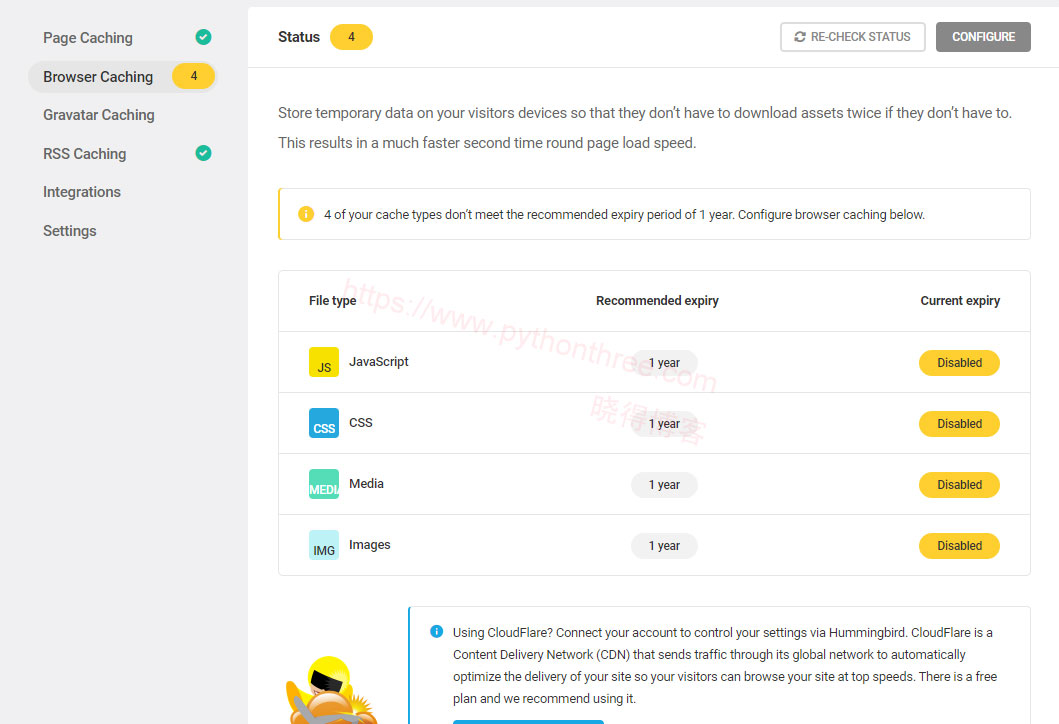
Task: Open Page Caching in the sidebar
Action: tap(88, 38)
